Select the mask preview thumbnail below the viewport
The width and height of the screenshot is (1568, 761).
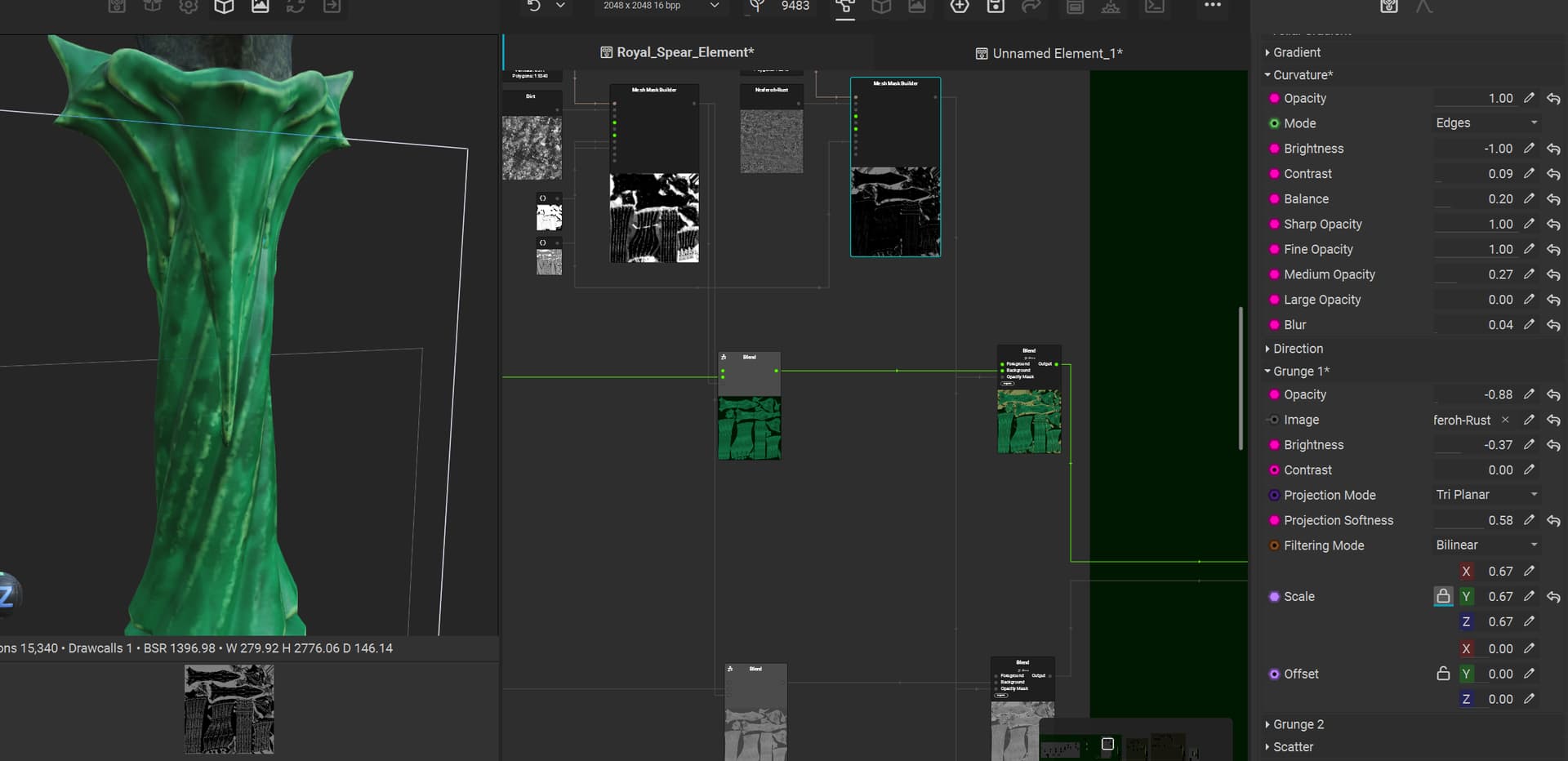229,709
